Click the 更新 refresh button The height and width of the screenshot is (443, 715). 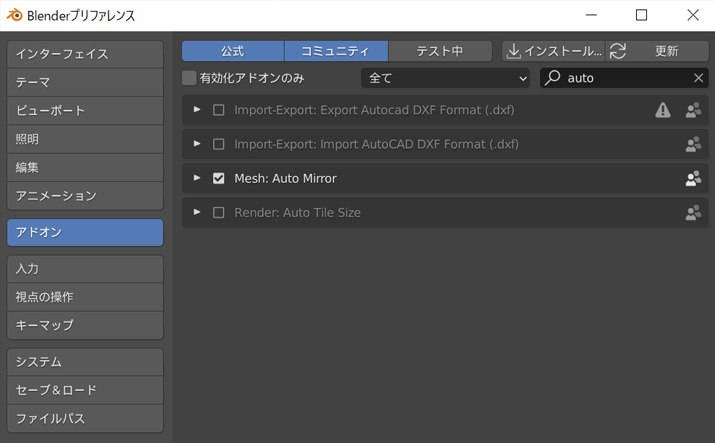(657, 51)
